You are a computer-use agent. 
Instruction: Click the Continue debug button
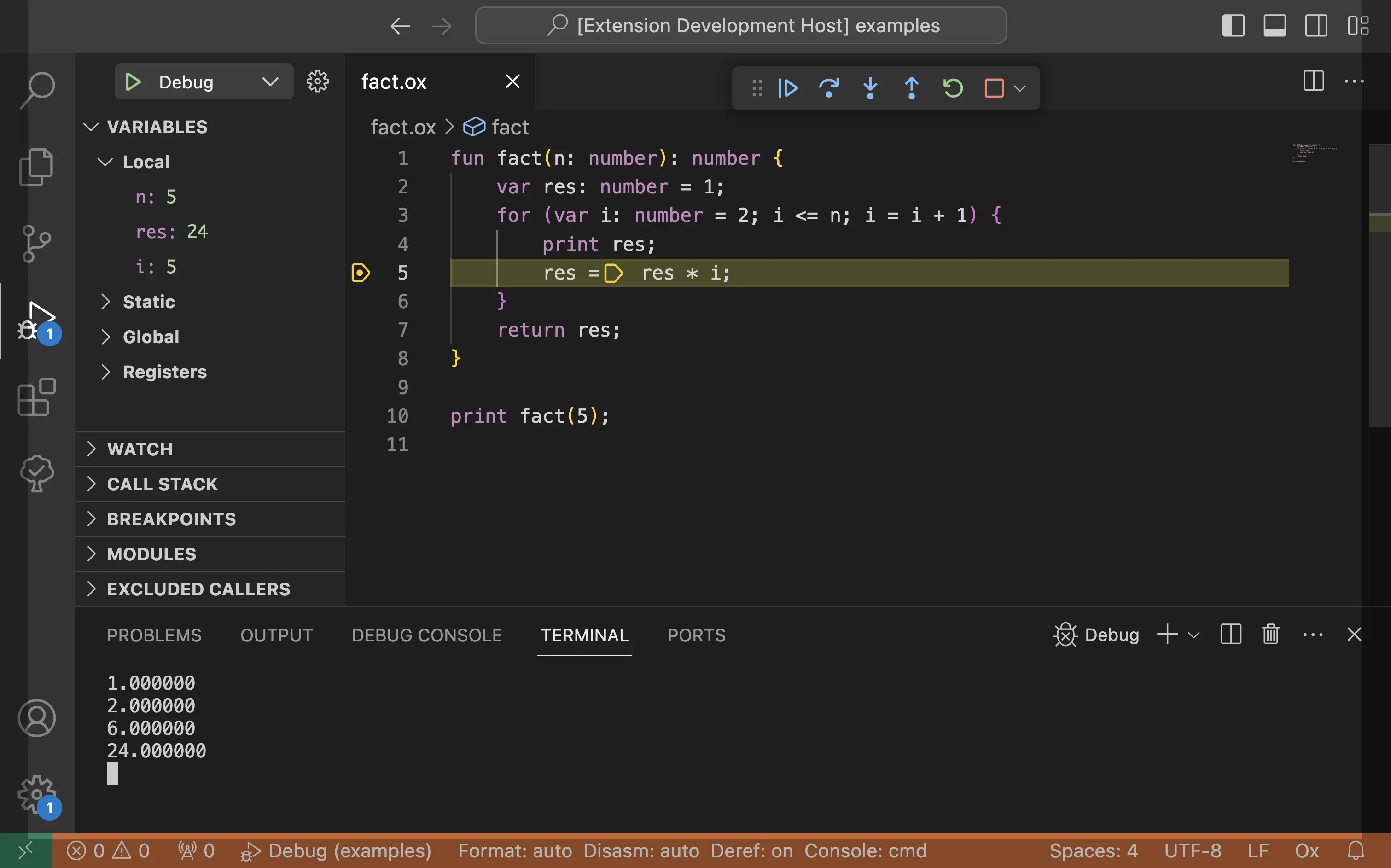[788, 88]
